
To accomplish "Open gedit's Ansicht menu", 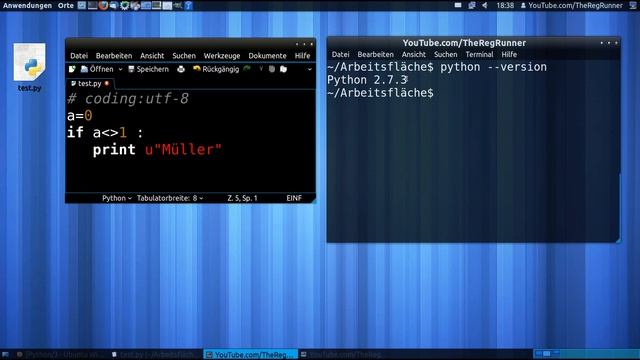I will tap(152, 56).
